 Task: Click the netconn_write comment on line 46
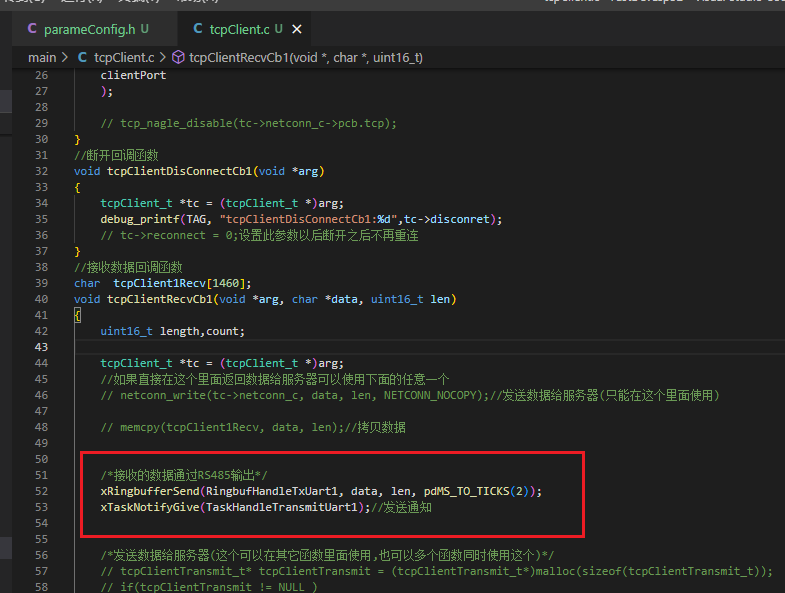click(410, 395)
